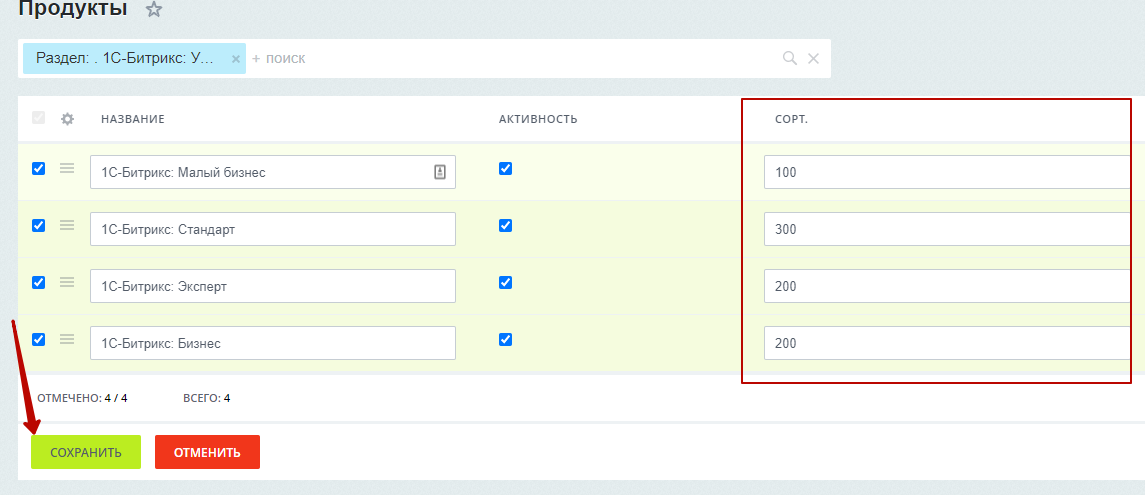Sort by Сорт. column header

tap(792, 119)
